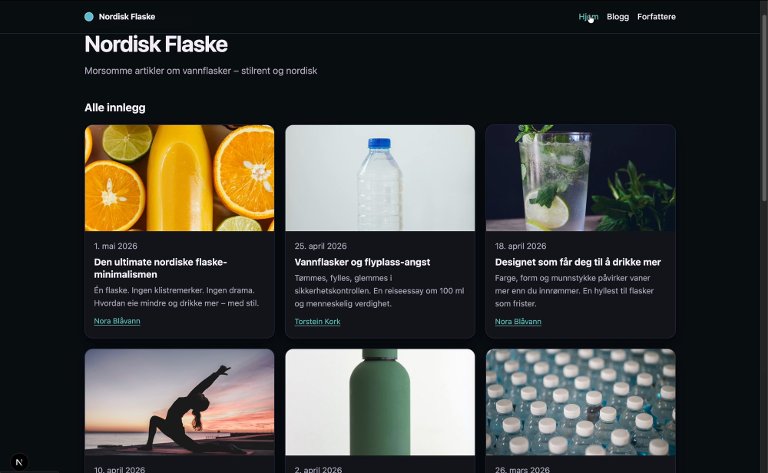The height and width of the screenshot is (473, 768).
Task: Open the Blogg menu item
Action: pyautogui.click(x=618, y=17)
